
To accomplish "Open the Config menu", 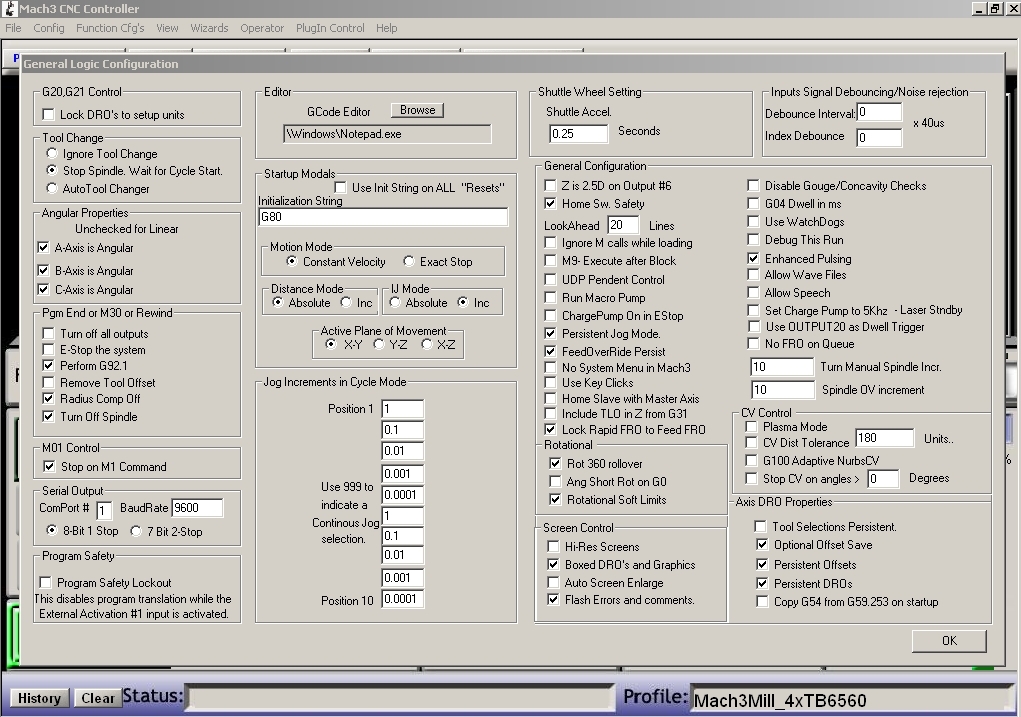I will [x=48, y=28].
